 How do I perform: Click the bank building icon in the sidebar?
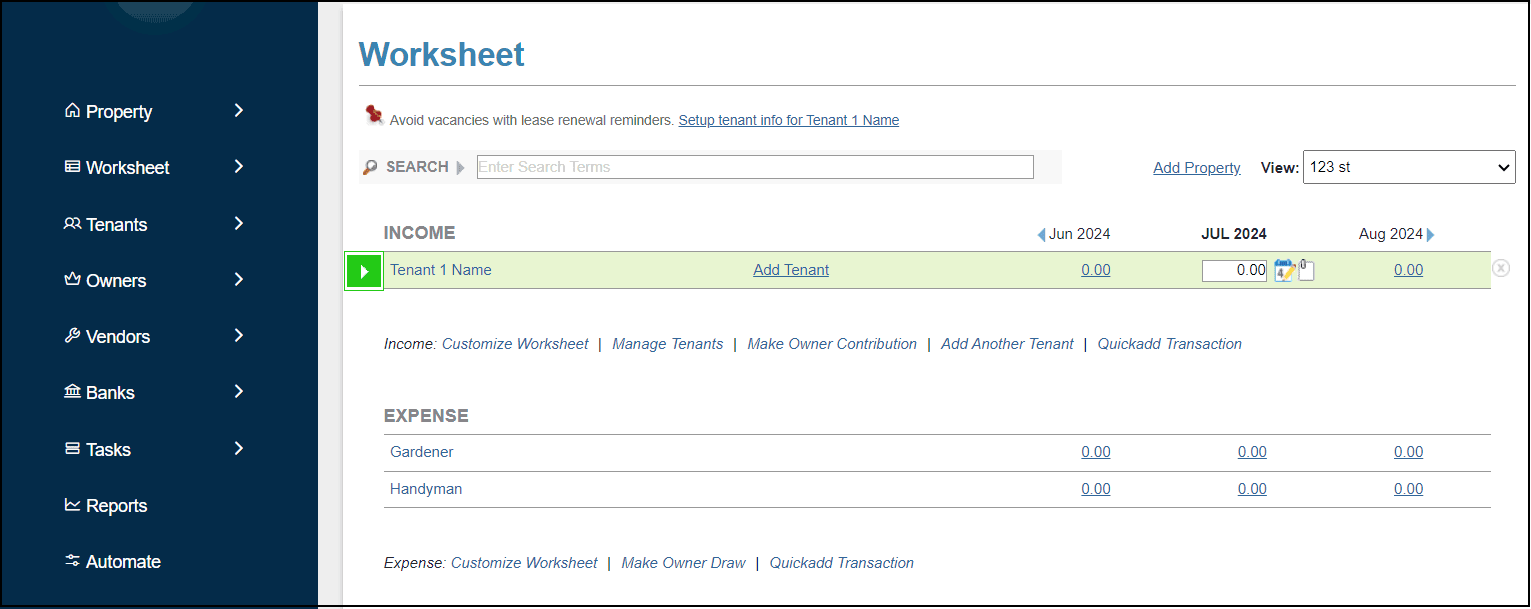72,392
